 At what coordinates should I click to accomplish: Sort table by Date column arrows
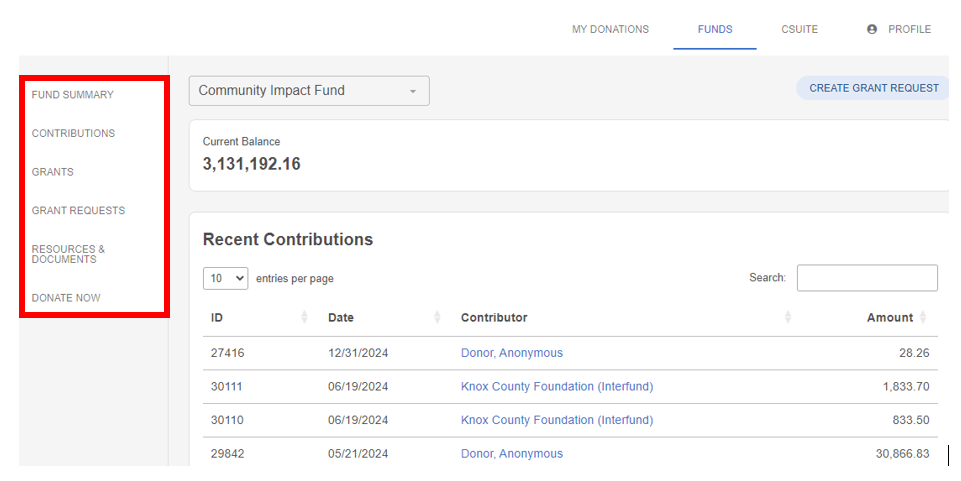coord(437,317)
